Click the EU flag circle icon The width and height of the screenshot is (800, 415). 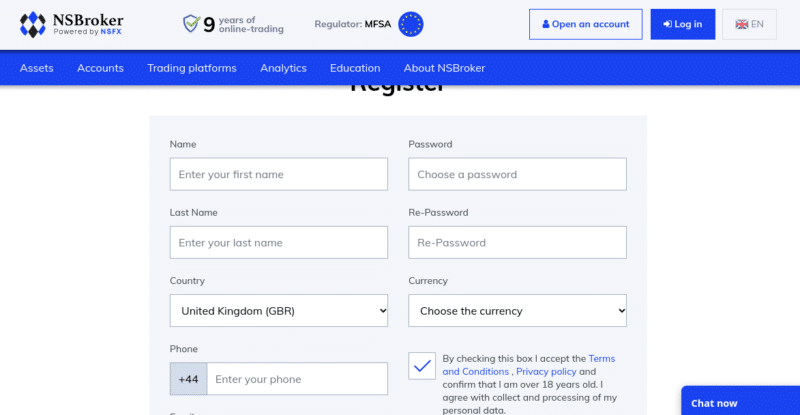point(411,24)
